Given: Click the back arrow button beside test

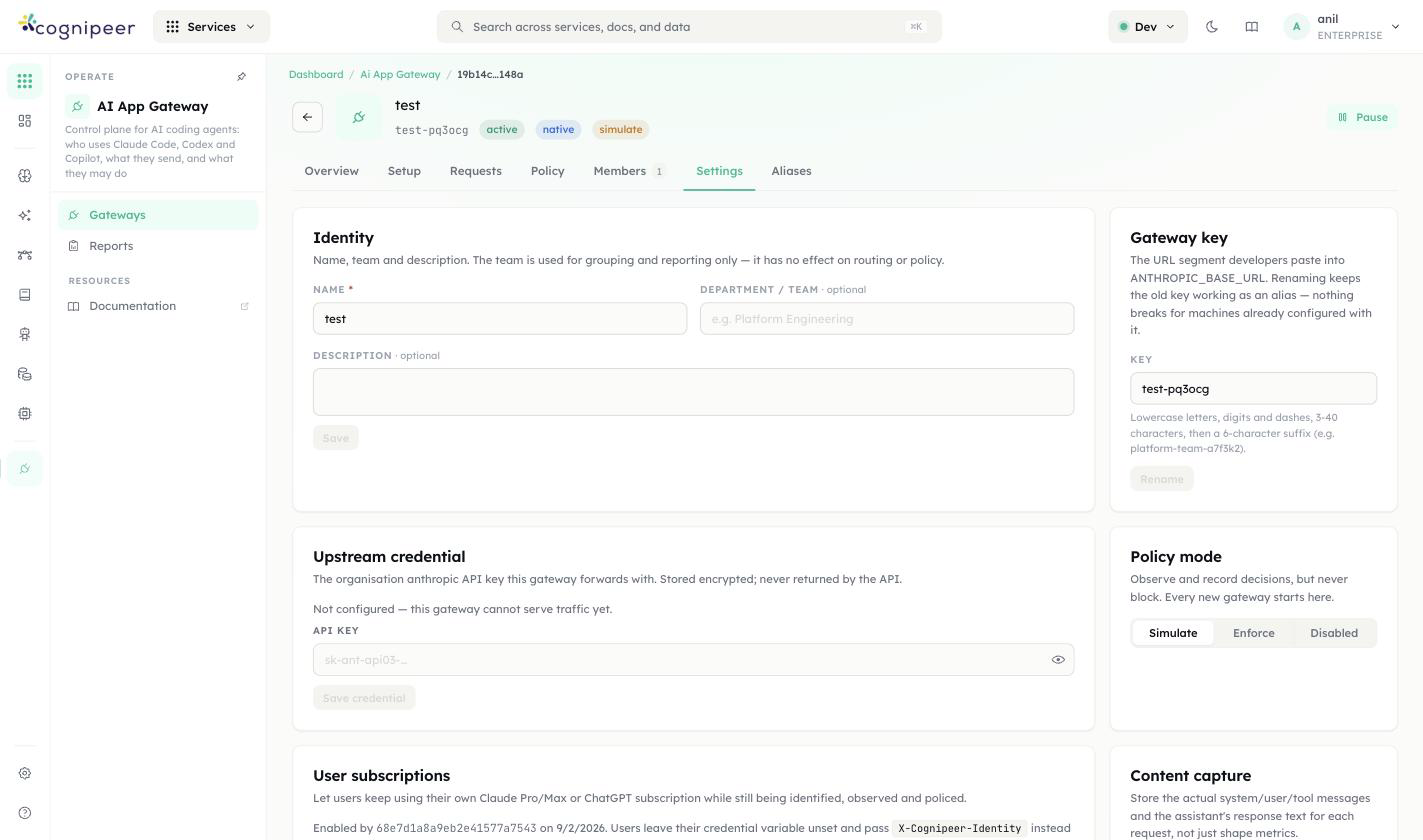Looking at the screenshot, I should tap(307, 117).
